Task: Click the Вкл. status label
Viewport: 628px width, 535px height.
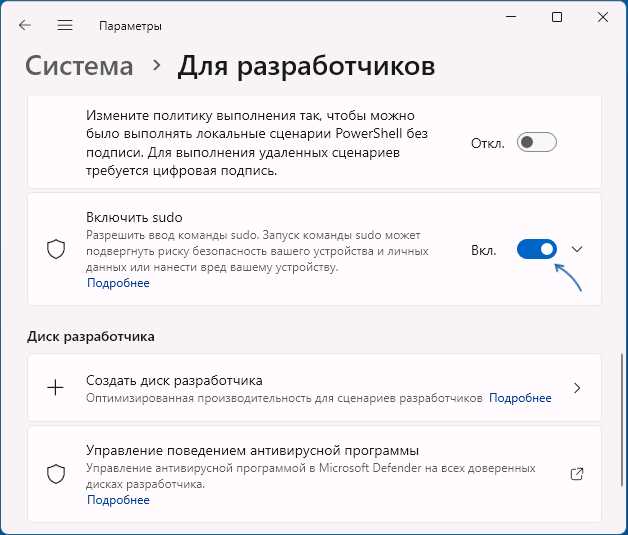Action: click(x=483, y=250)
